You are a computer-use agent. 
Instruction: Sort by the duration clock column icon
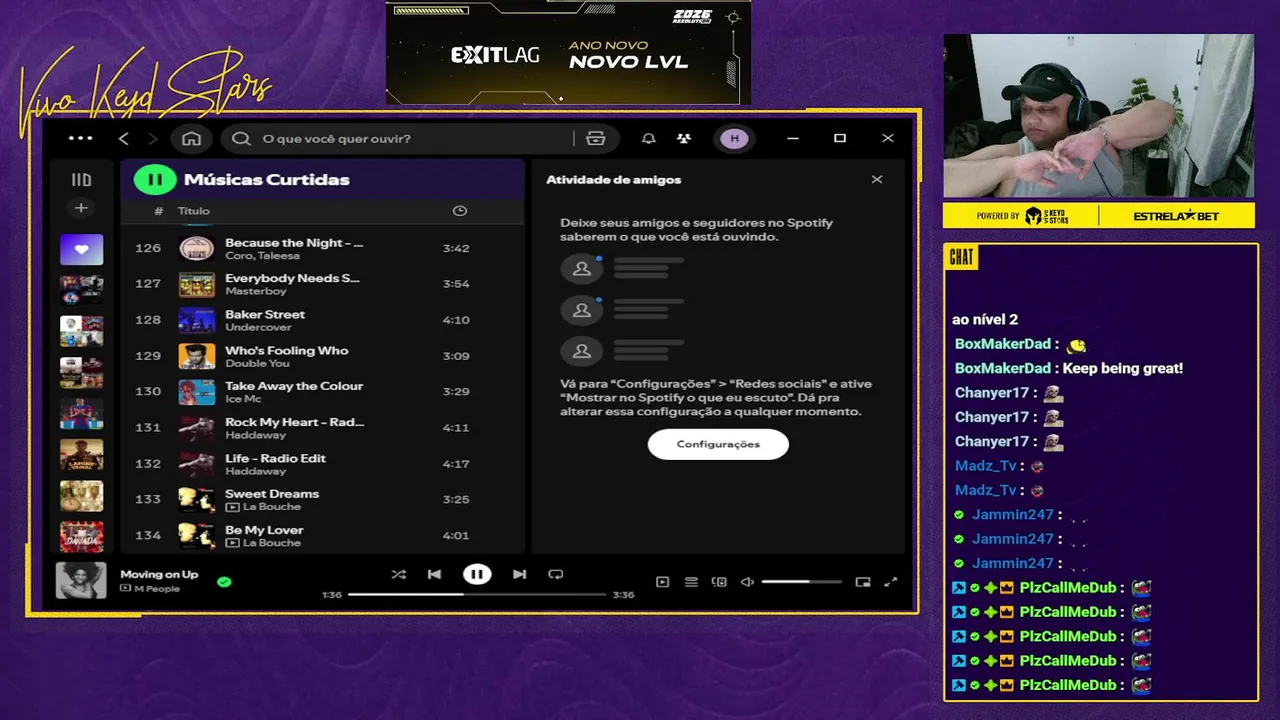460,211
